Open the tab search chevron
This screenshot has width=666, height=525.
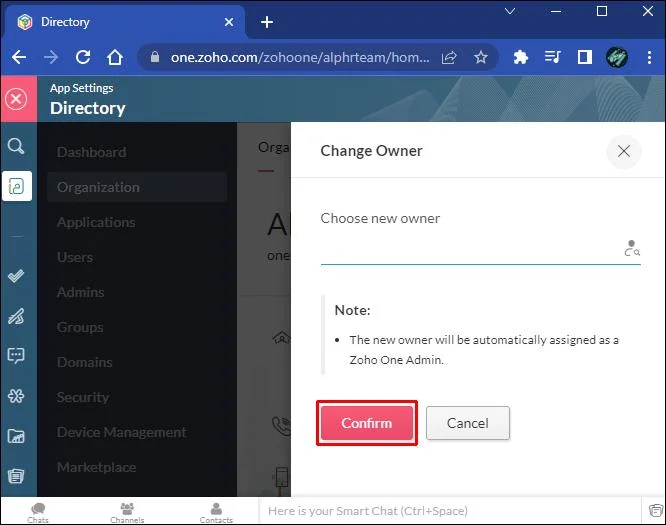click(510, 11)
